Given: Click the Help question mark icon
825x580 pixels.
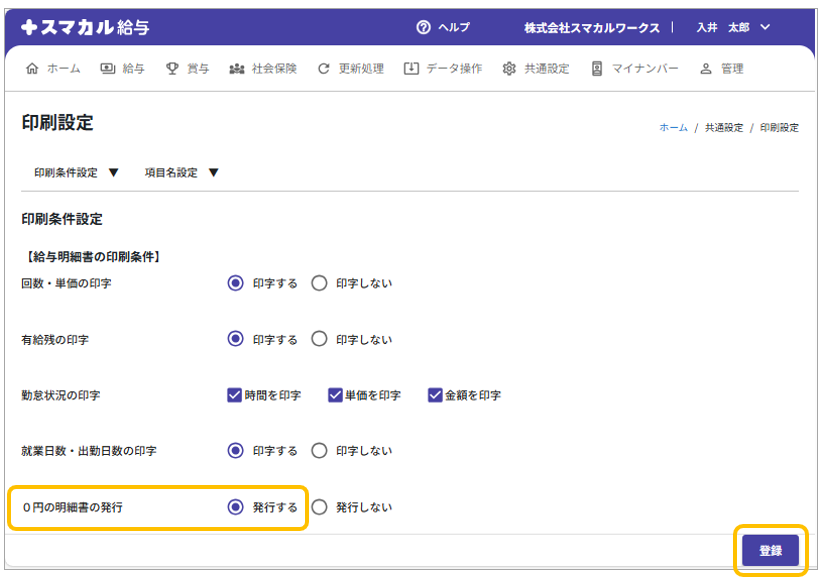Looking at the screenshot, I should coord(423,28).
